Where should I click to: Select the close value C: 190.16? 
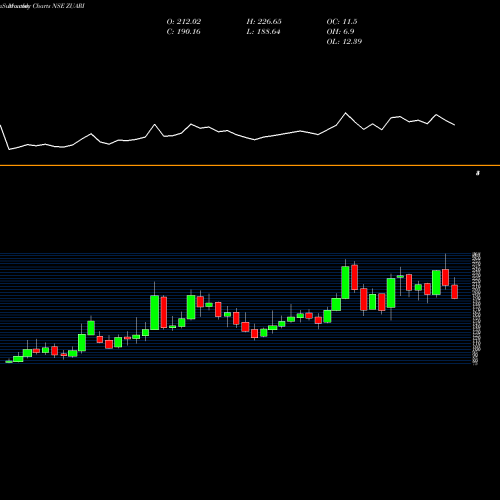coord(183,32)
